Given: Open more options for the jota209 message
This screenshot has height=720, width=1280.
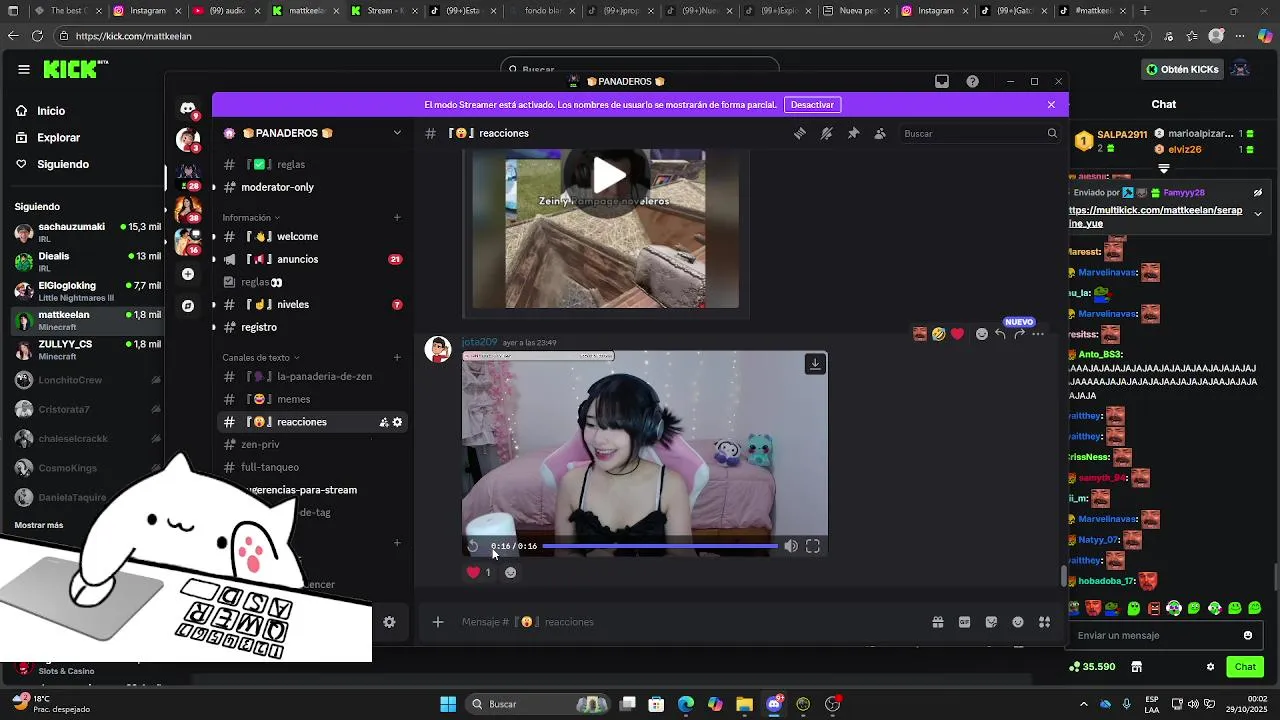Looking at the screenshot, I should (x=1038, y=334).
